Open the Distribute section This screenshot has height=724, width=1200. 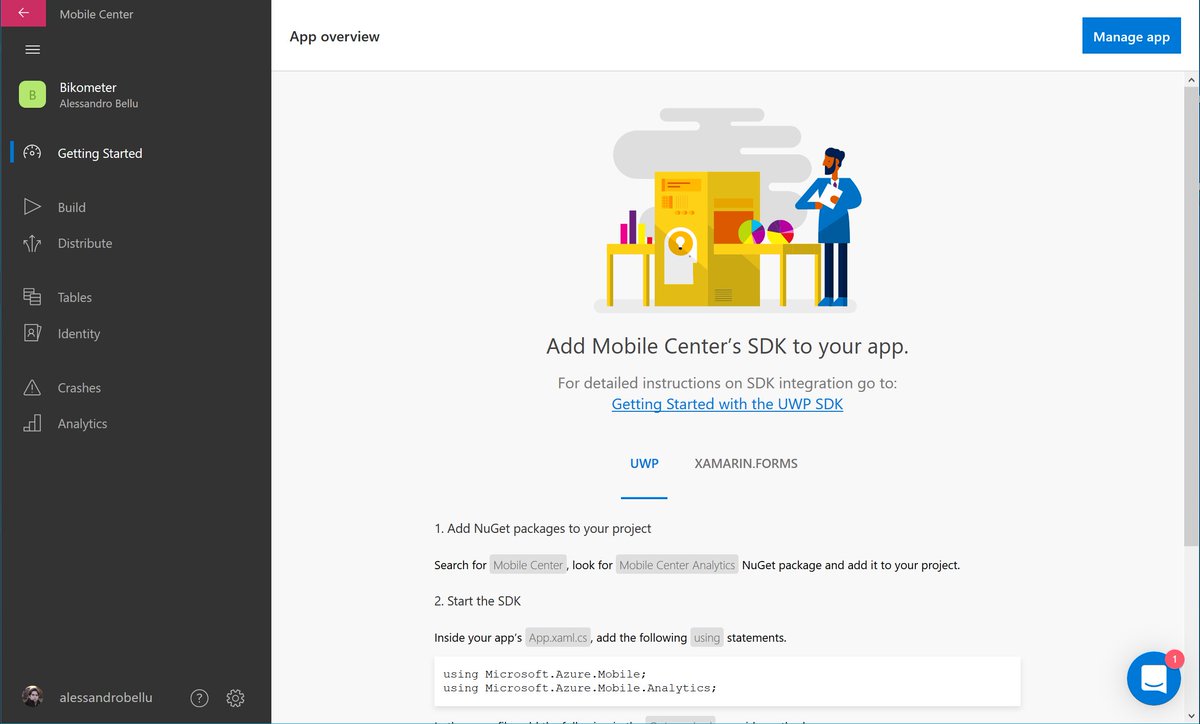[85, 243]
